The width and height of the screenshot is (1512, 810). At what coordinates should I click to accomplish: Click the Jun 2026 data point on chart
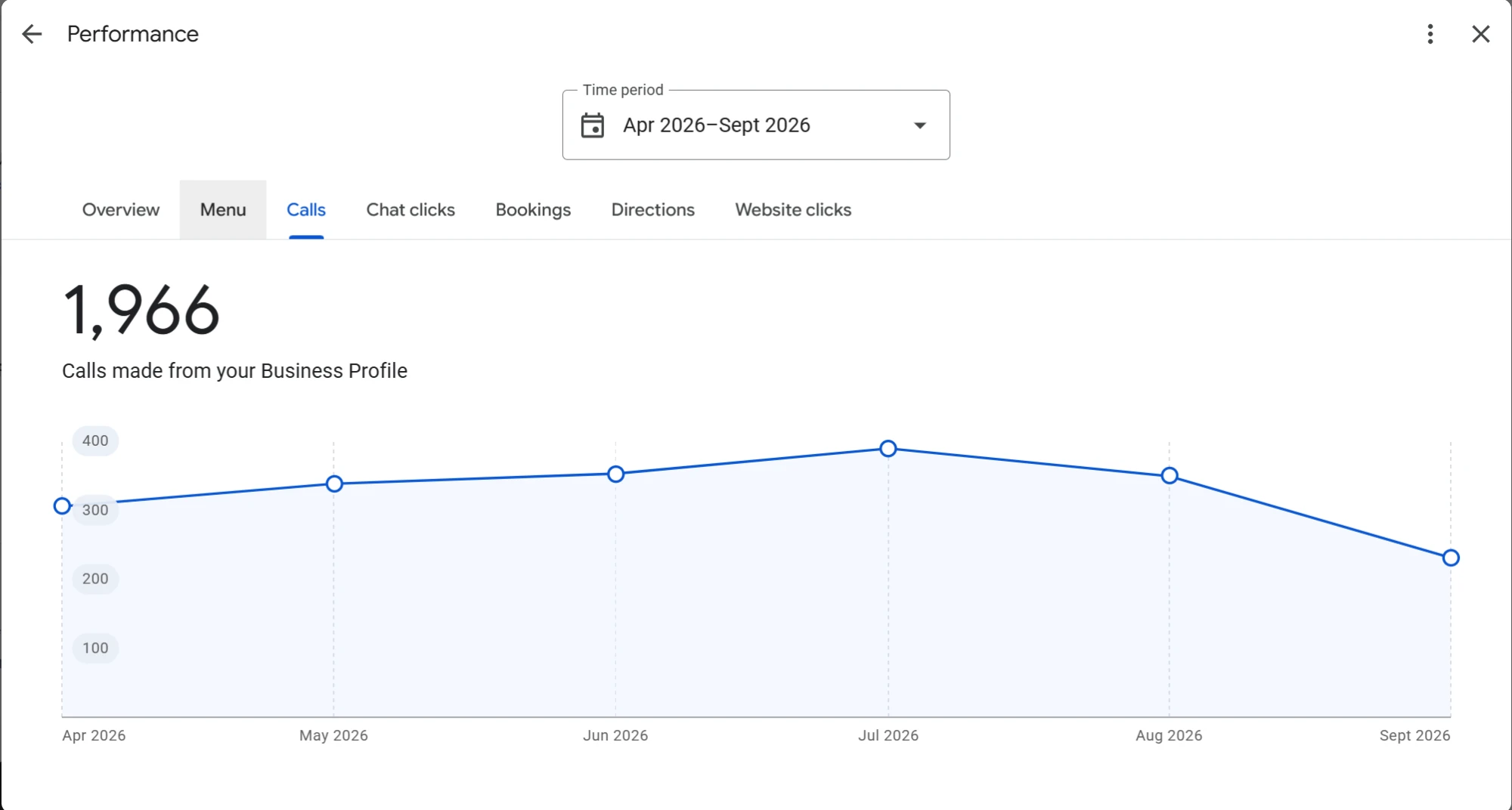tap(616, 475)
